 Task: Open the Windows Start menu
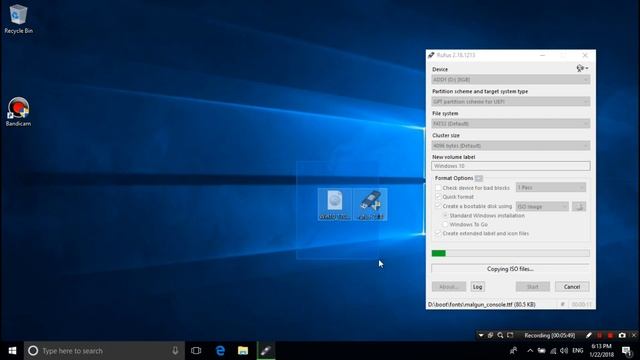pyautogui.click(x=12, y=351)
